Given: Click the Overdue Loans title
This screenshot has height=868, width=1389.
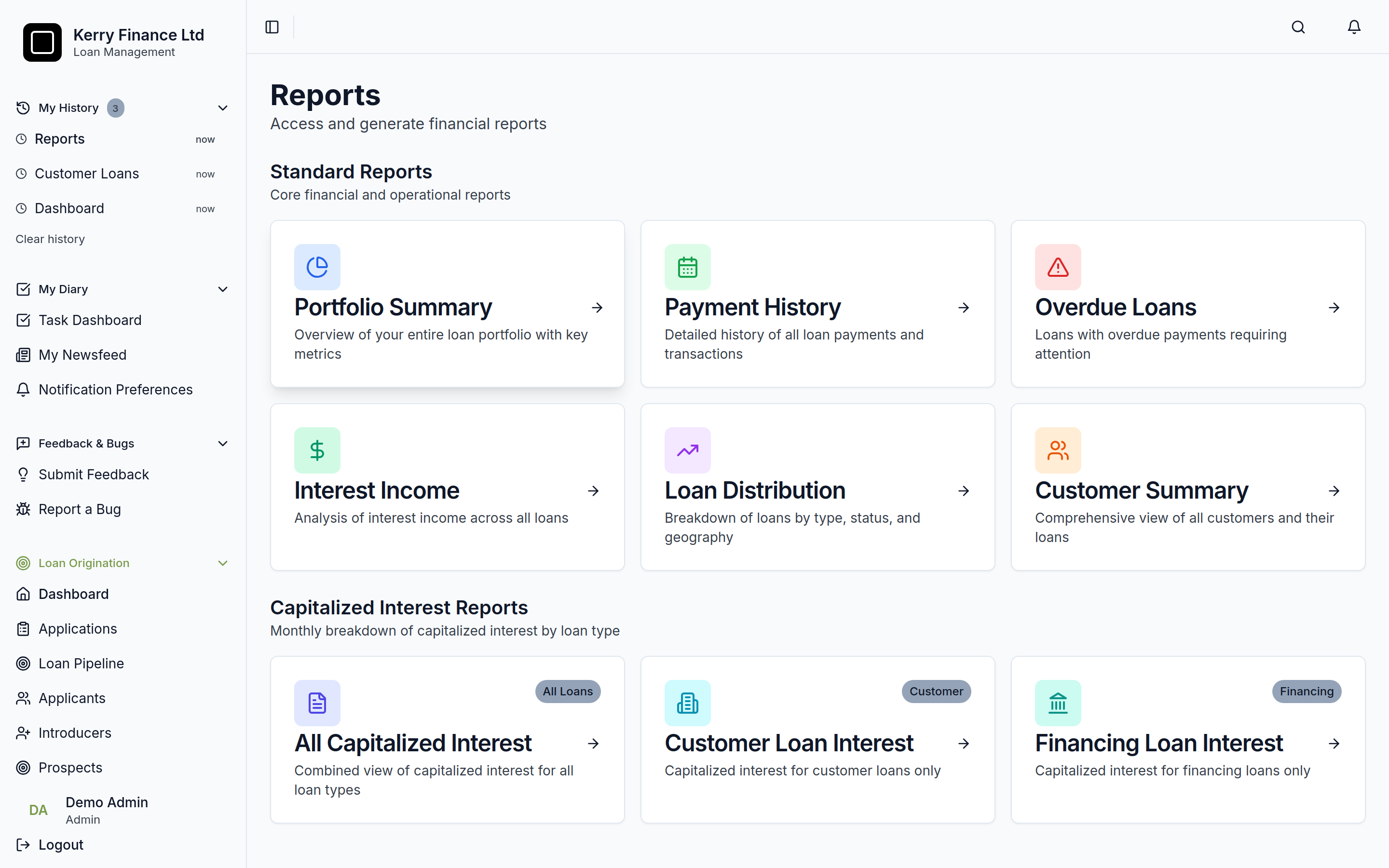Looking at the screenshot, I should click(x=1115, y=308).
